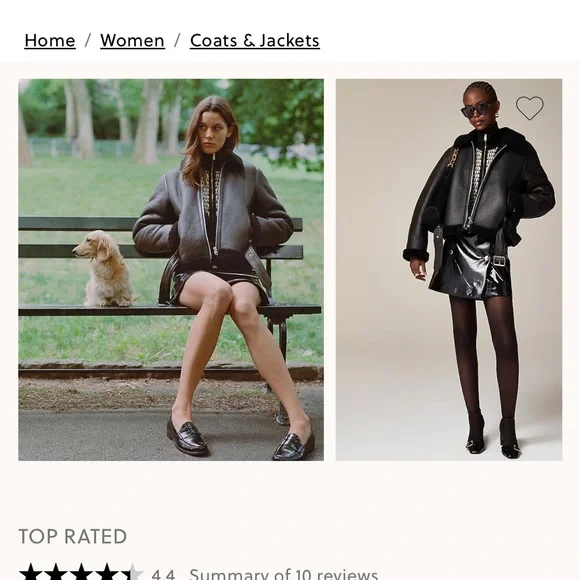The image size is (580, 580).
Task: Click the patent skirt in studio photo
Action: click(472, 266)
